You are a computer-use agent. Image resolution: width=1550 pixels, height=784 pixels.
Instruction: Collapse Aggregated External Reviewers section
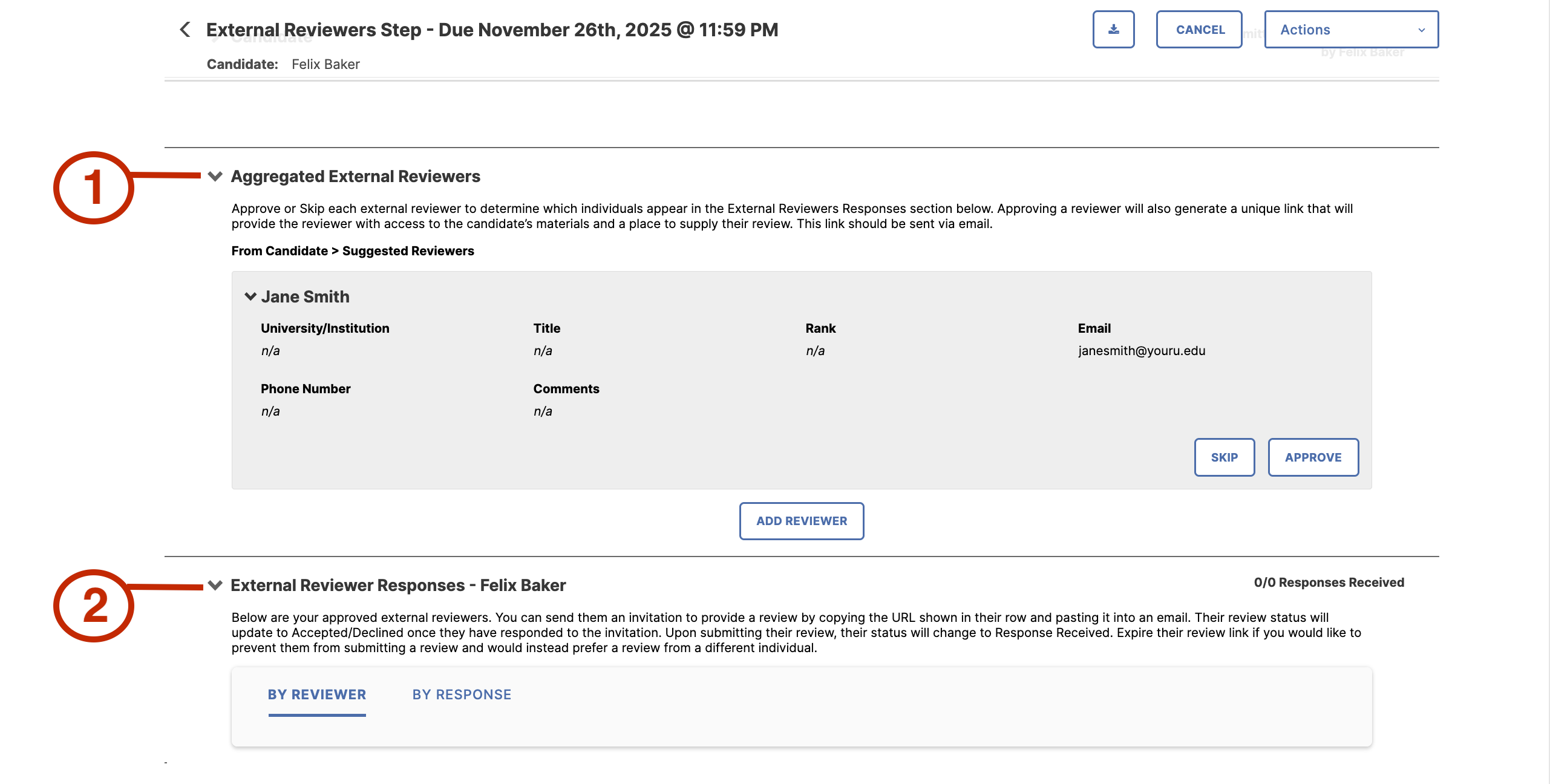pyautogui.click(x=215, y=176)
